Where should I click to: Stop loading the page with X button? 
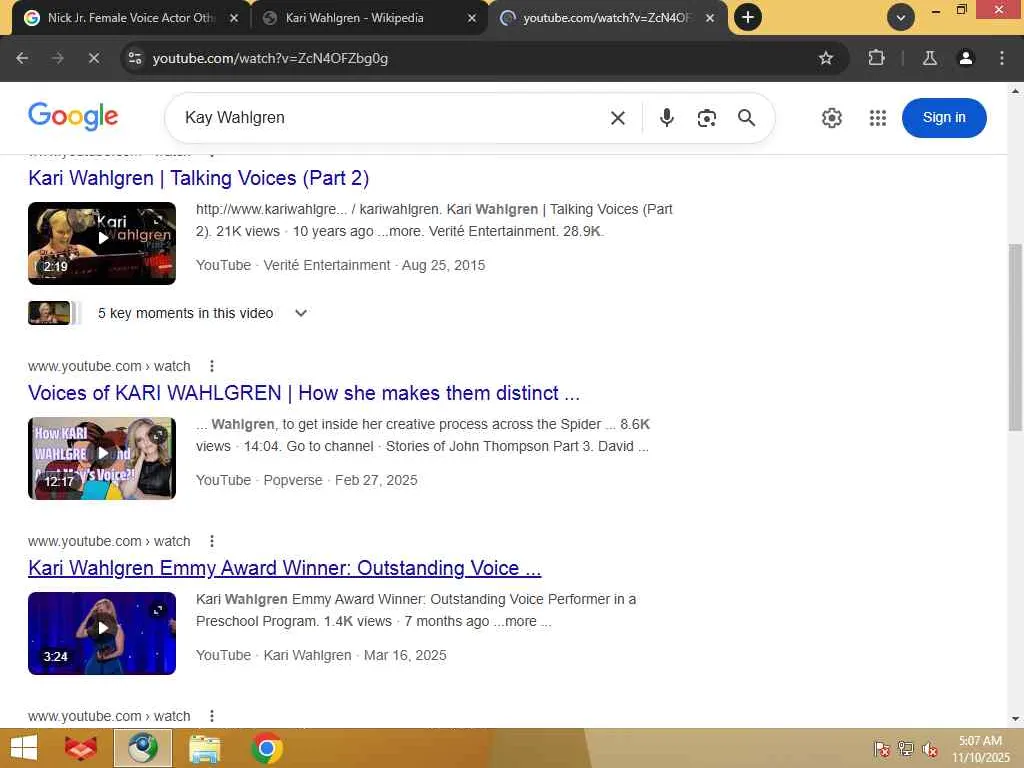(x=94, y=58)
